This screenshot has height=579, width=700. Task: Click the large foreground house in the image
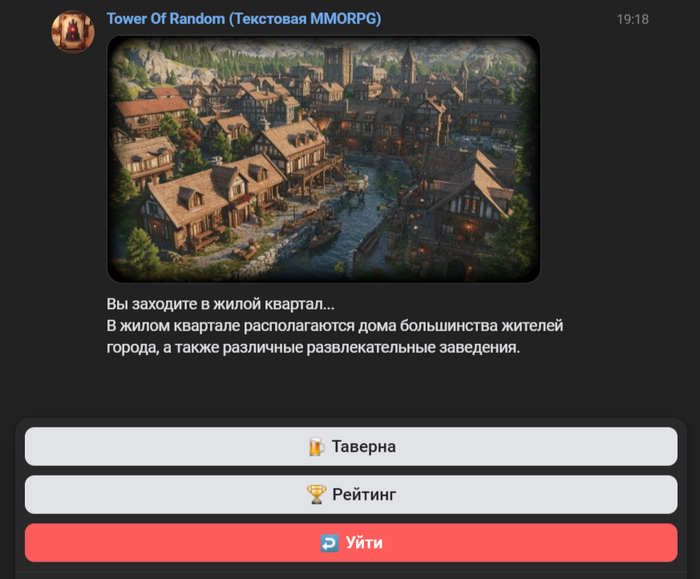coord(210,203)
